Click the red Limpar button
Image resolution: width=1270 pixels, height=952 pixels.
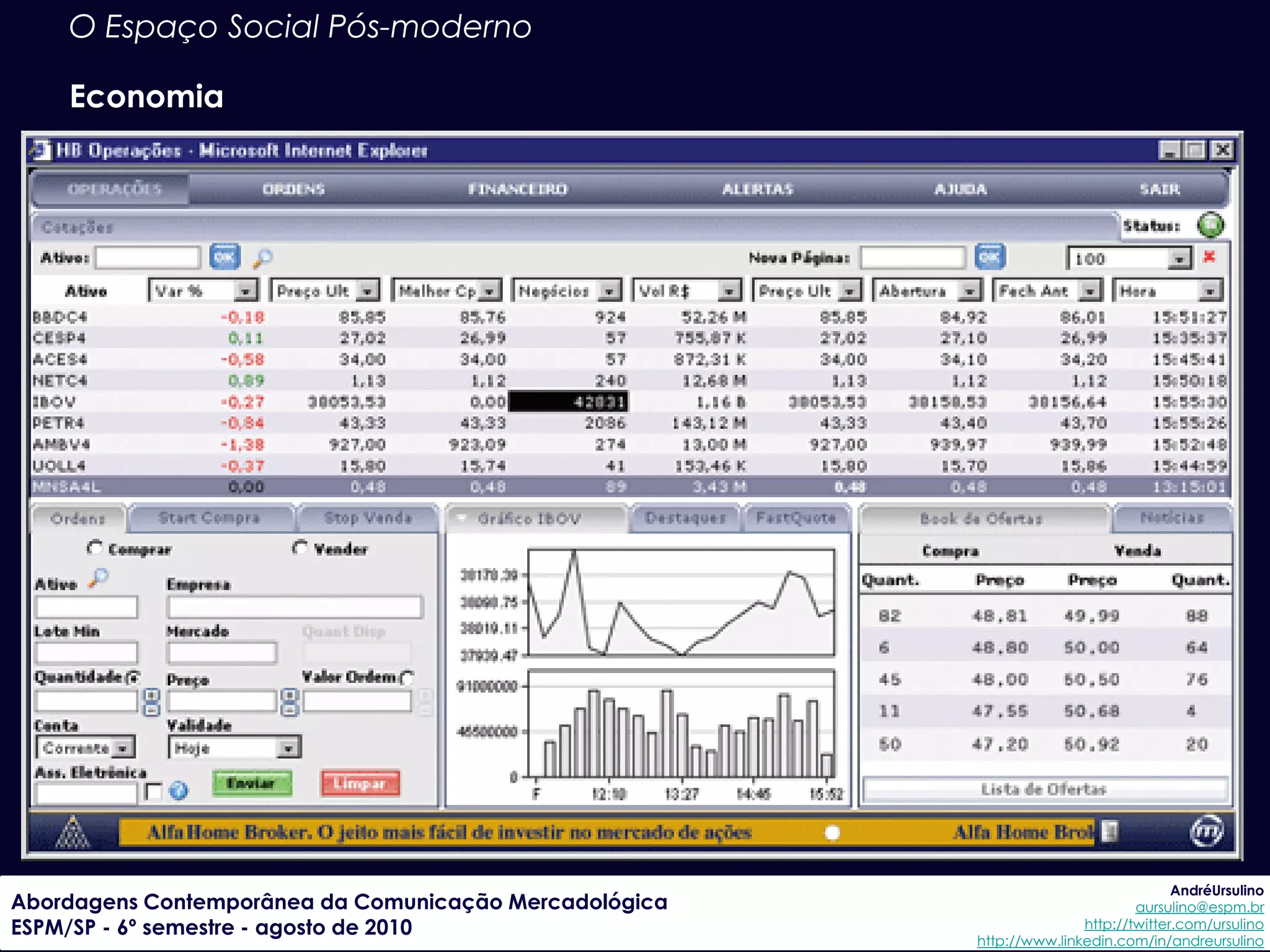click(x=360, y=783)
